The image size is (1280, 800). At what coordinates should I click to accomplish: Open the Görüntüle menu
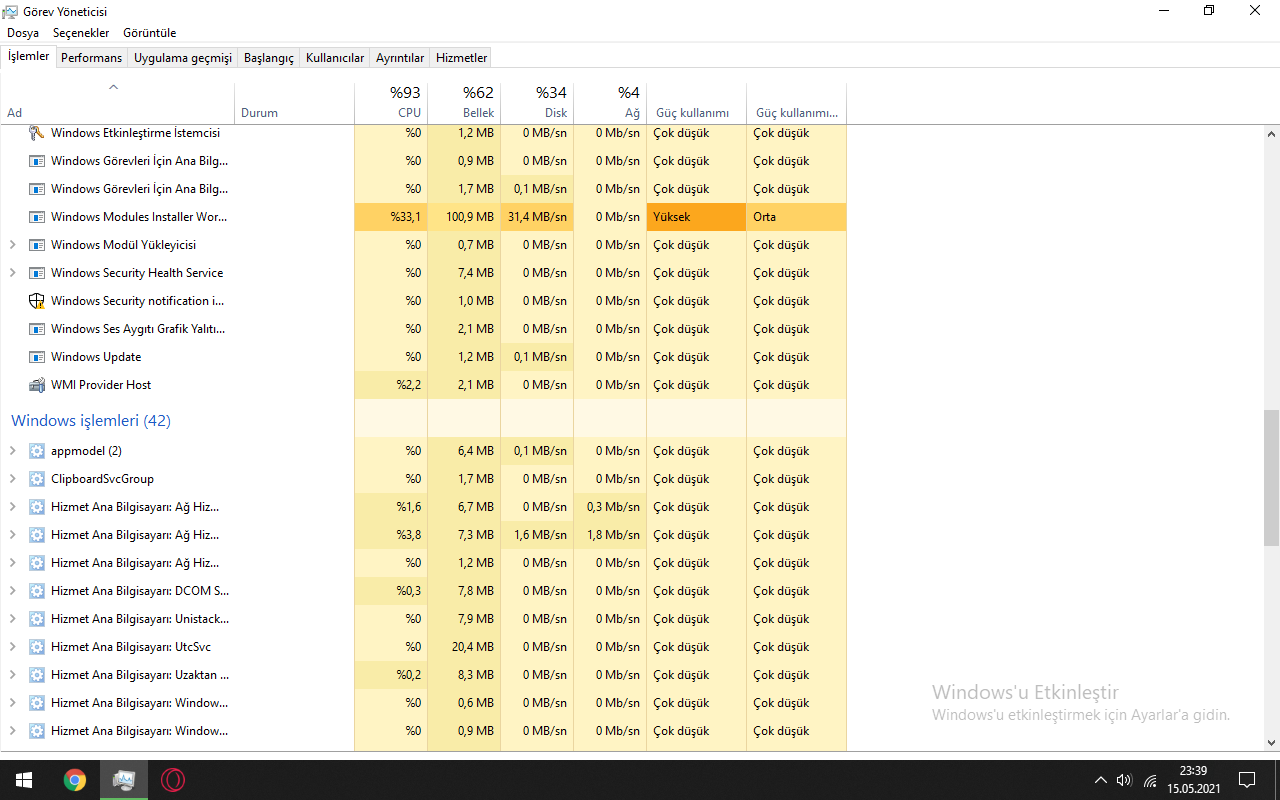(x=150, y=33)
